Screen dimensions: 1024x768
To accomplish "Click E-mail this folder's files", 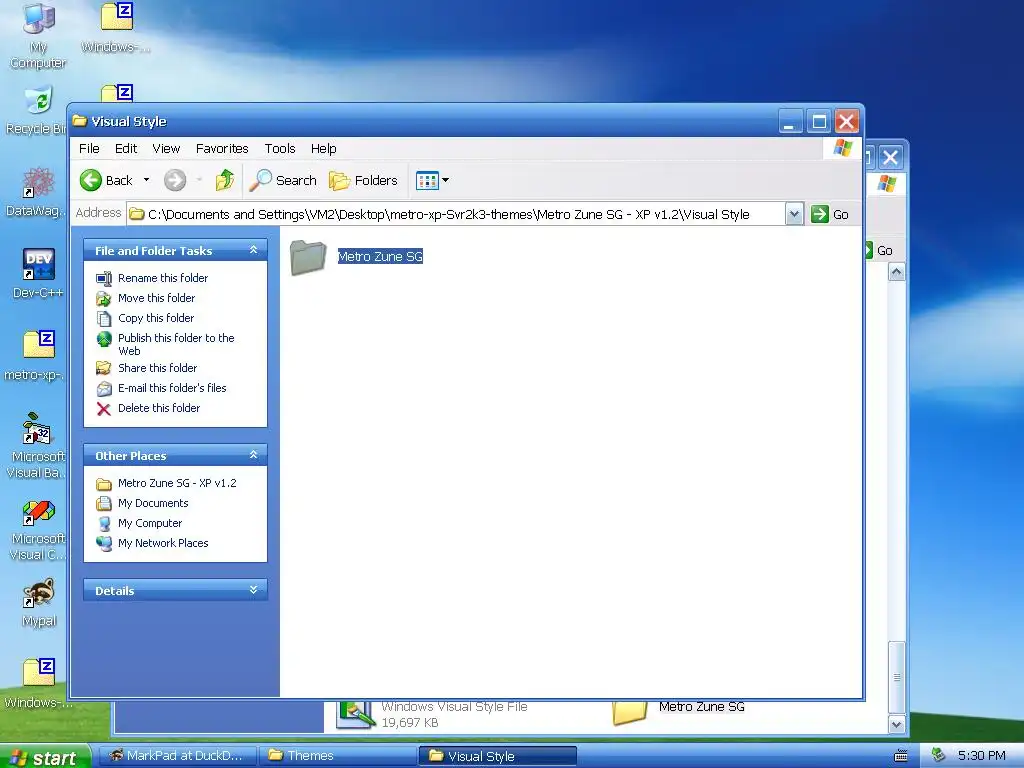I will tap(172, 388).
